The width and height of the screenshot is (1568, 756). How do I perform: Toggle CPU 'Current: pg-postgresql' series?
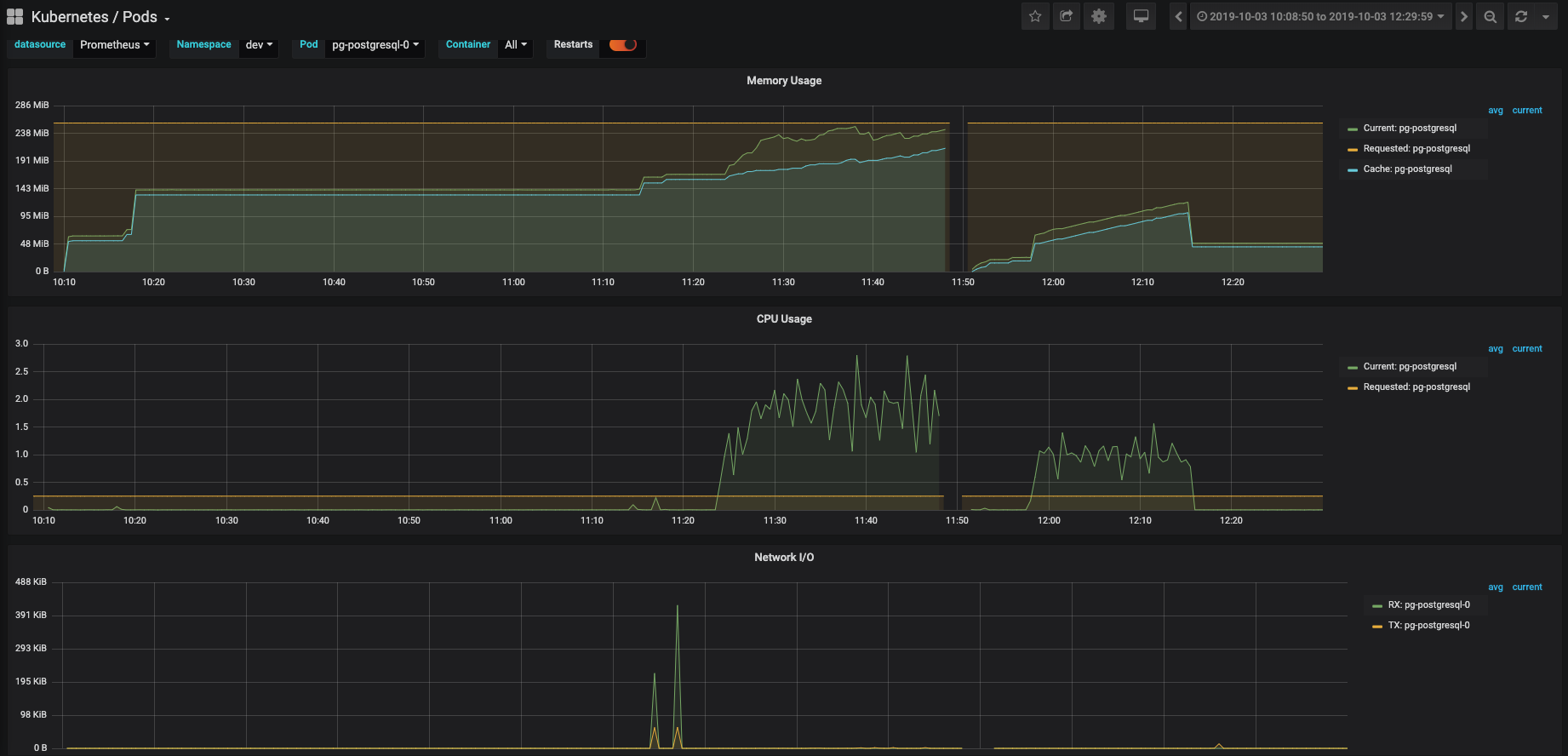point(1410,367)
